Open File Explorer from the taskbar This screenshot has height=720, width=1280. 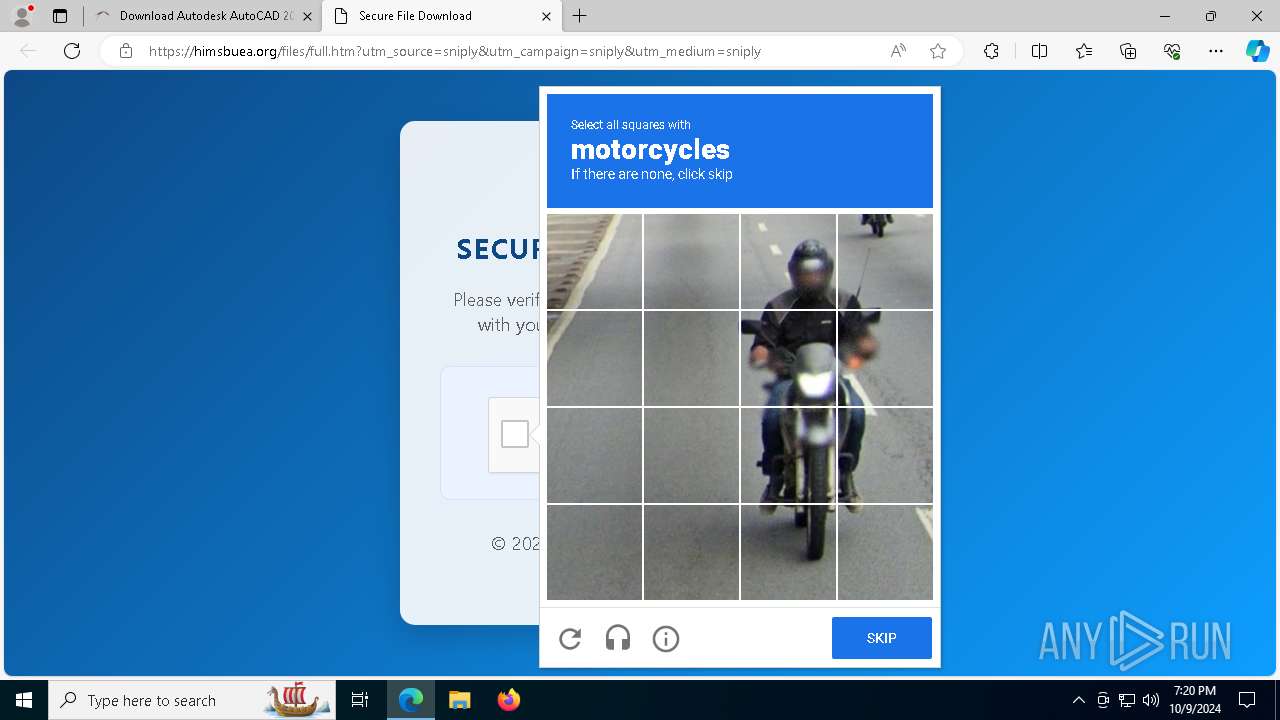pos(459,700)
